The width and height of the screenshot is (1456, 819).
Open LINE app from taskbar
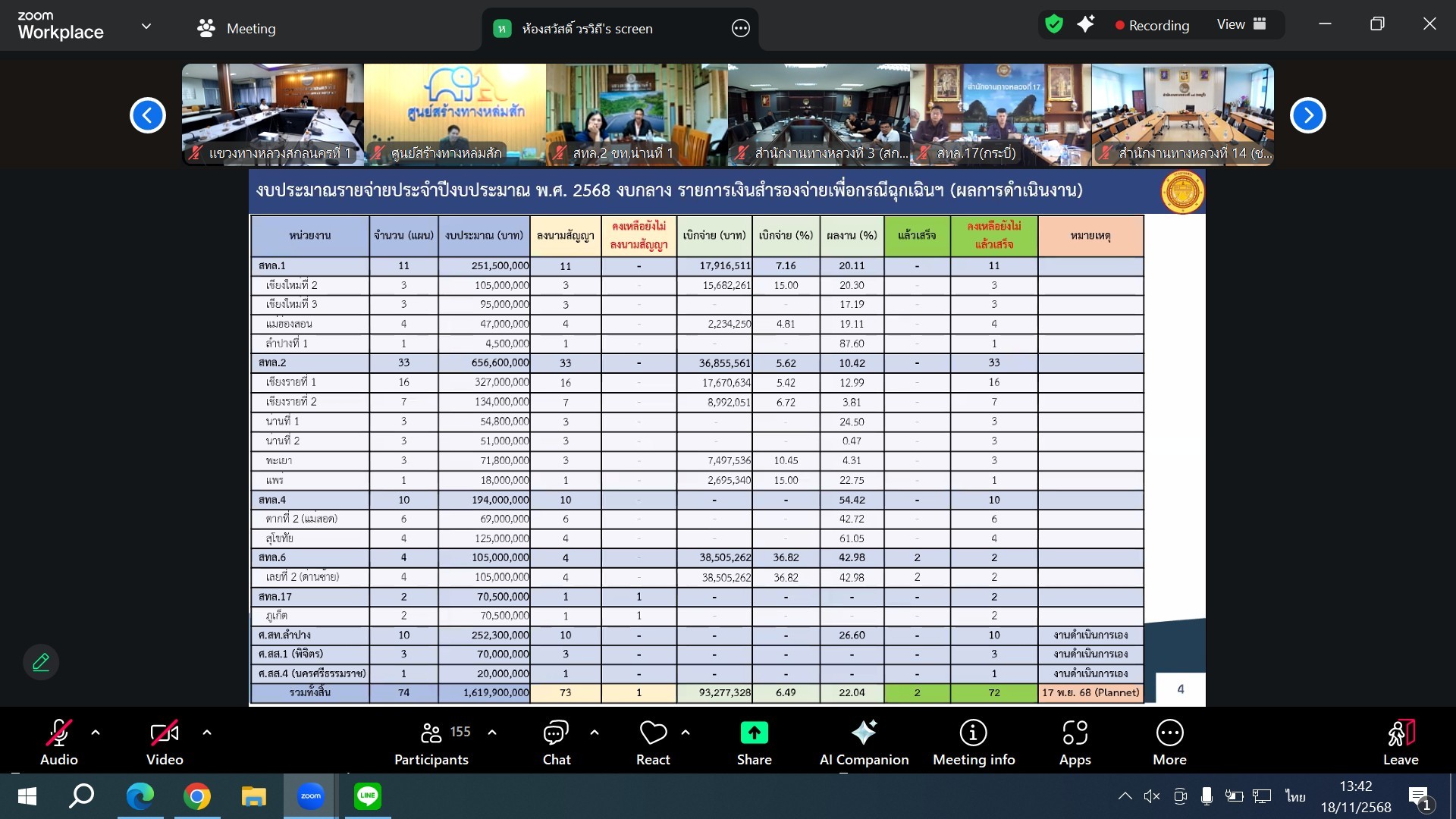click(x=367, y=796)
